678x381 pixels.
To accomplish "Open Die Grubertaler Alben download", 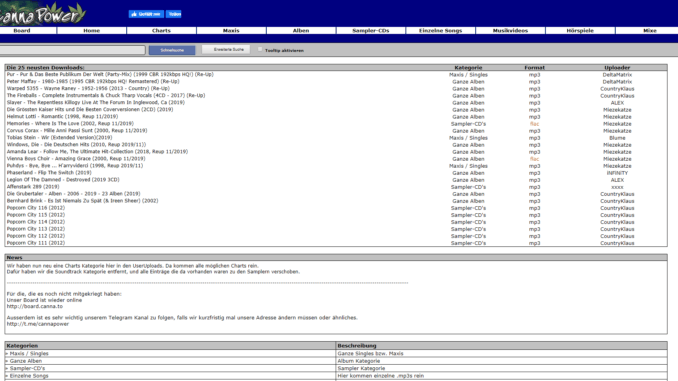I will tap(74, 194).
